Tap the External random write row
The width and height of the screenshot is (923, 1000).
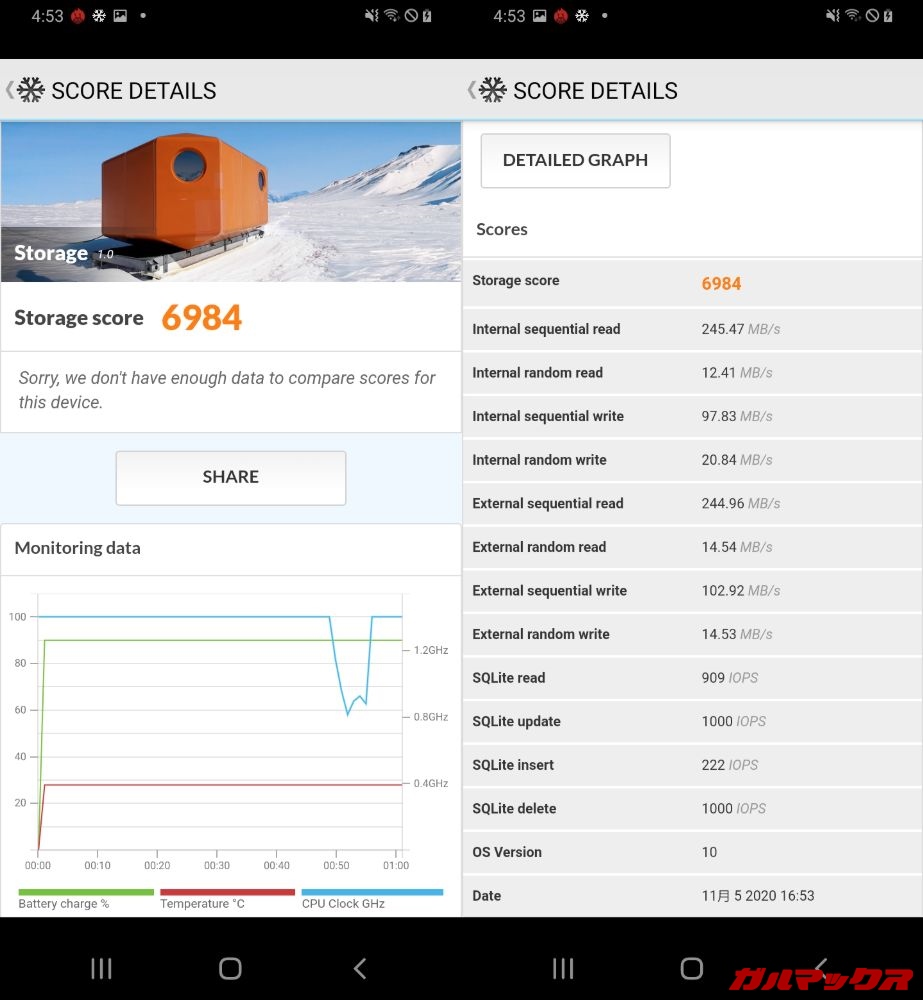click(x=691, y=634)
